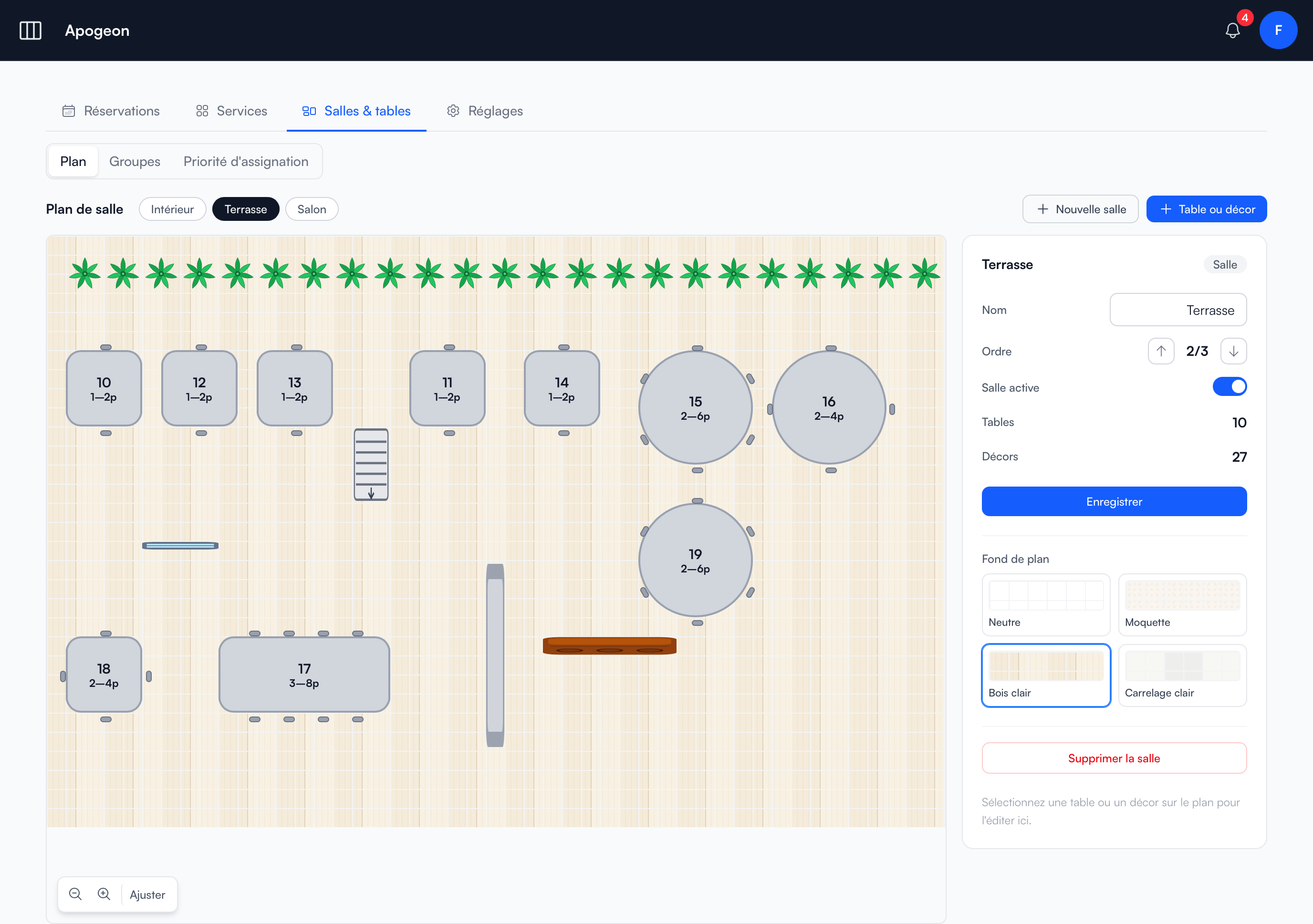This screenshot has height=924, width=1313.
Task: Move room order up arrow
Action: [x=1161, y=351]
